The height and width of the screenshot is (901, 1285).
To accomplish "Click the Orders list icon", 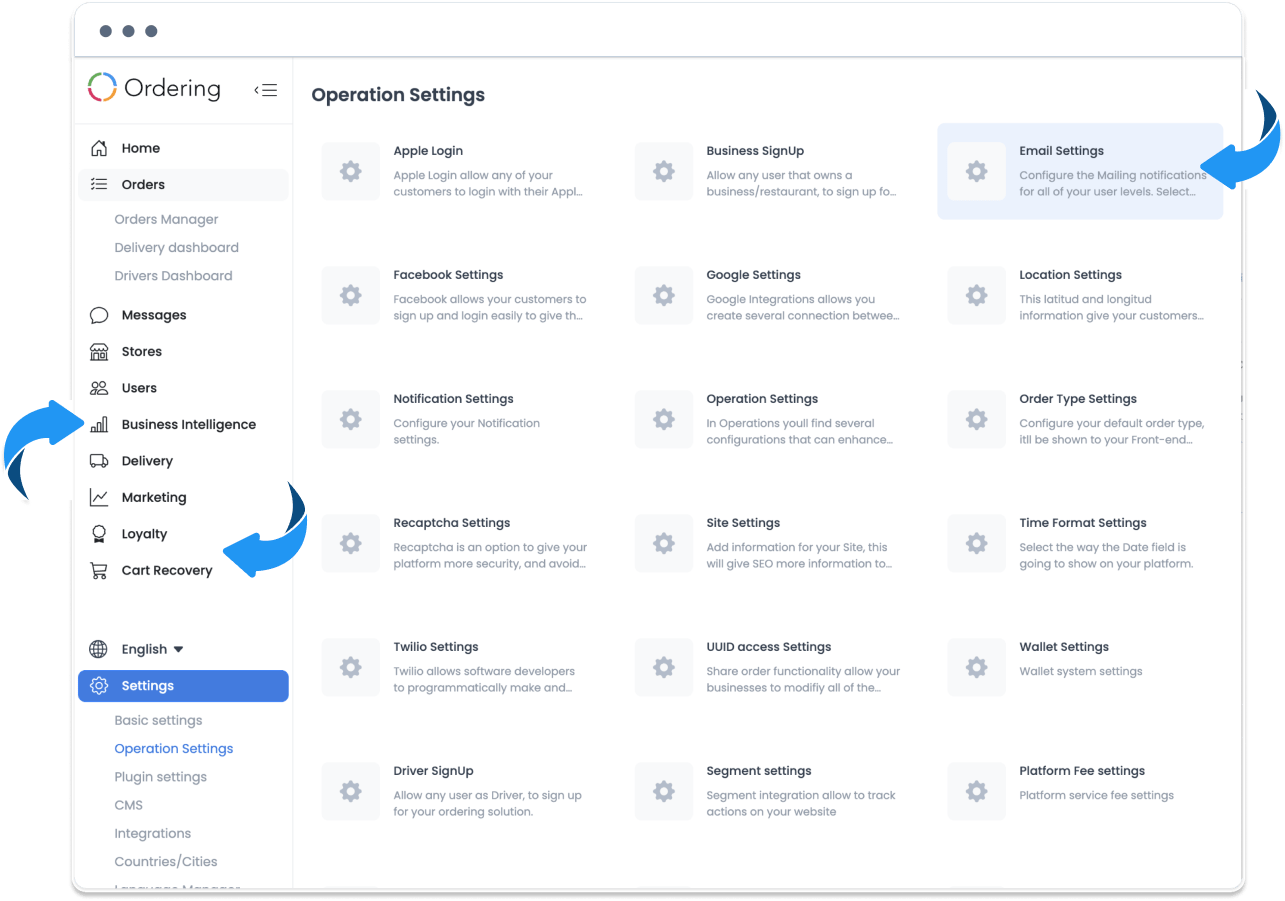I will coord(99,184).
